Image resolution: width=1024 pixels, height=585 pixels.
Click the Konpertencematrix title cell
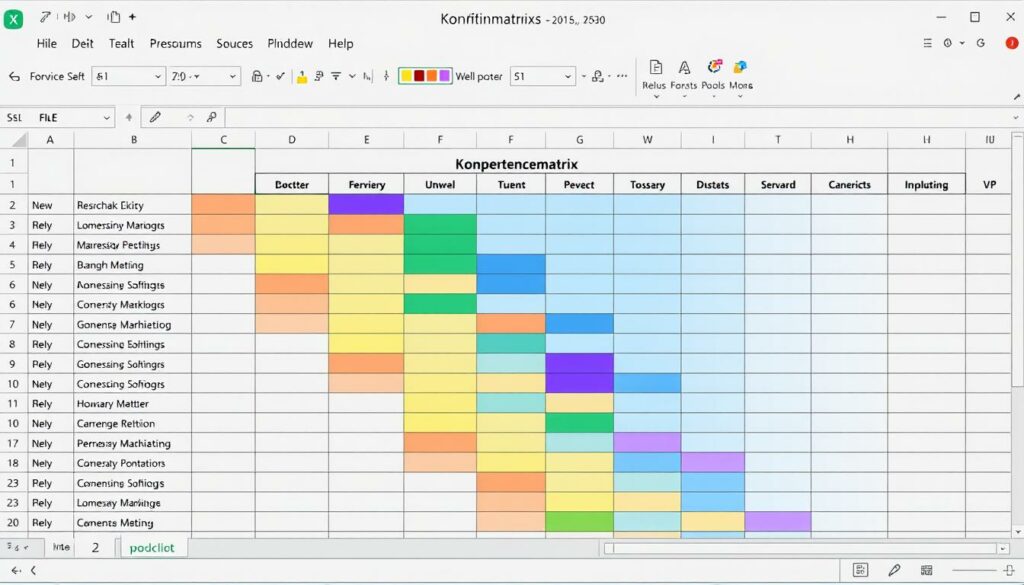(516, 163)
